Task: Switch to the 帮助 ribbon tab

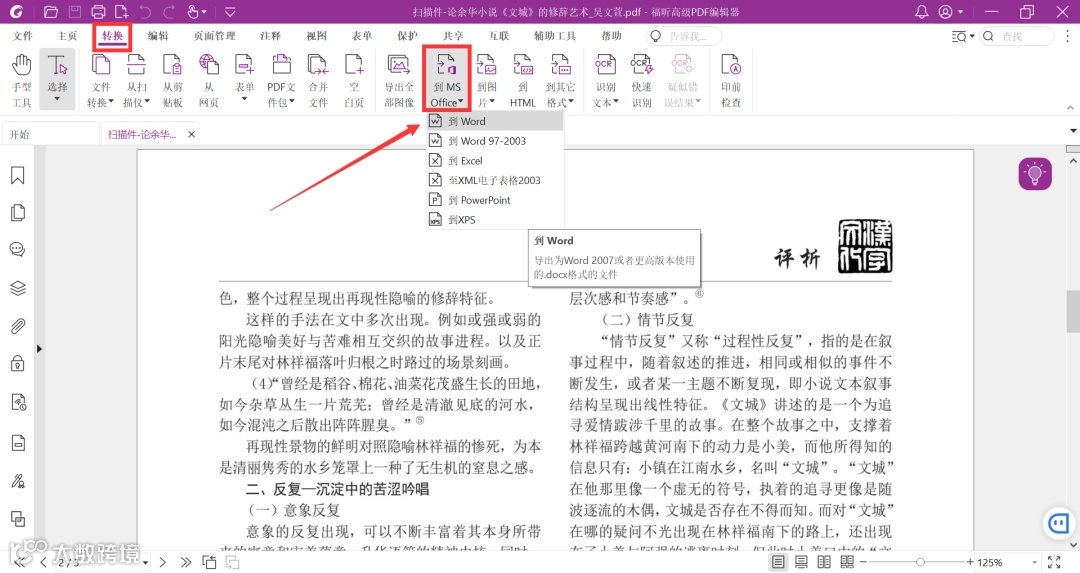Action: tap(611, 36)
